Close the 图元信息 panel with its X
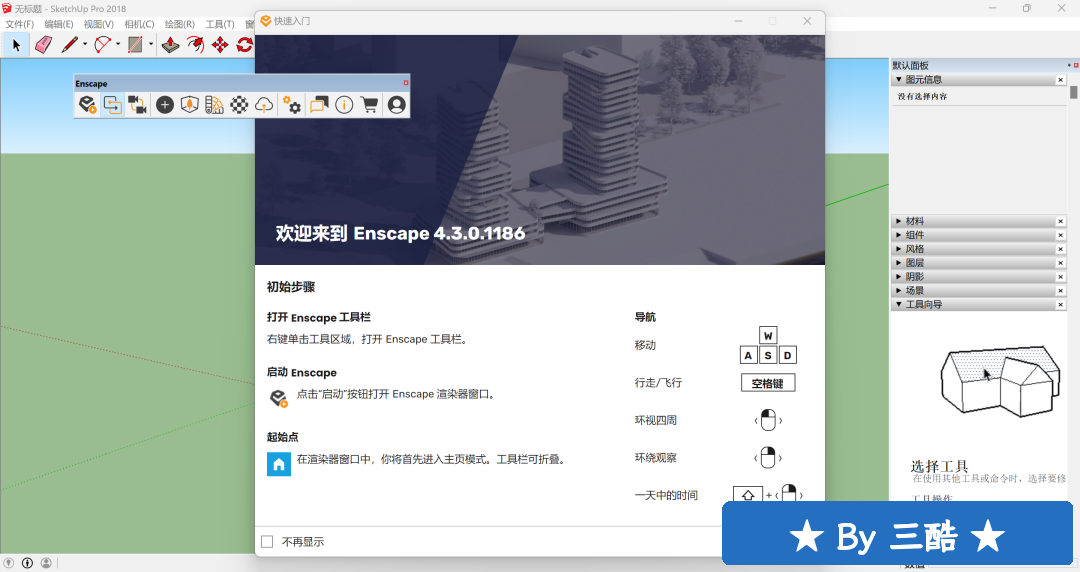The width and height of the screenshot is (1080, 572). [1061, 80]
